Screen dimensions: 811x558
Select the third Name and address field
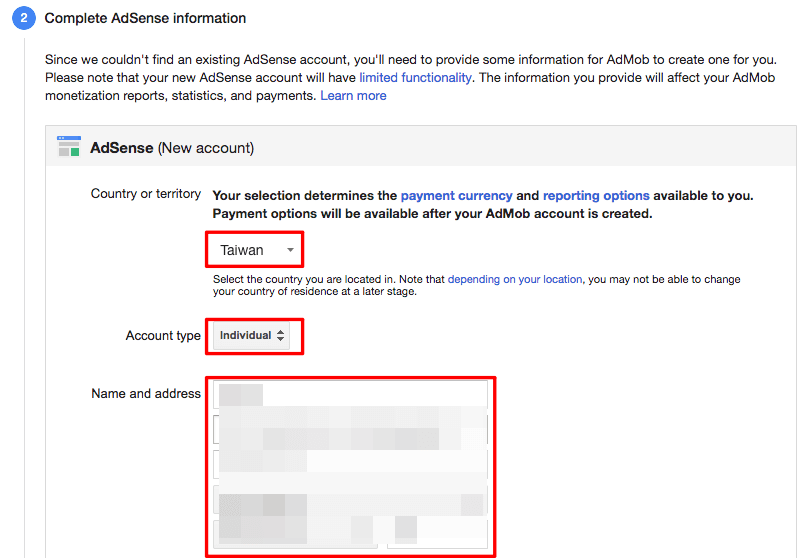pos(350,464)
